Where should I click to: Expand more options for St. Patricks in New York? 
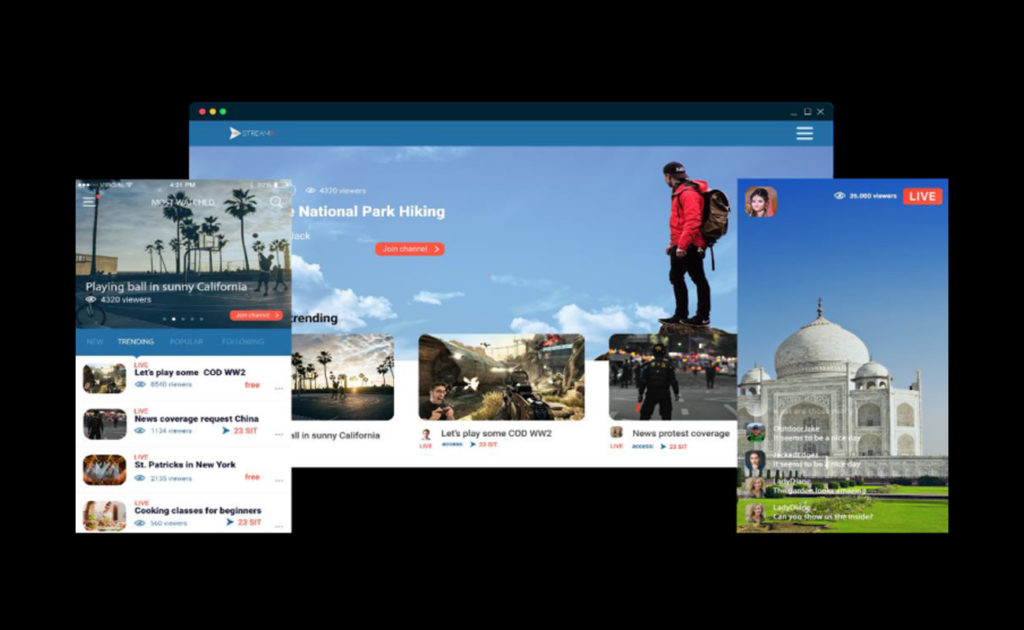click(x=278, y=480)
